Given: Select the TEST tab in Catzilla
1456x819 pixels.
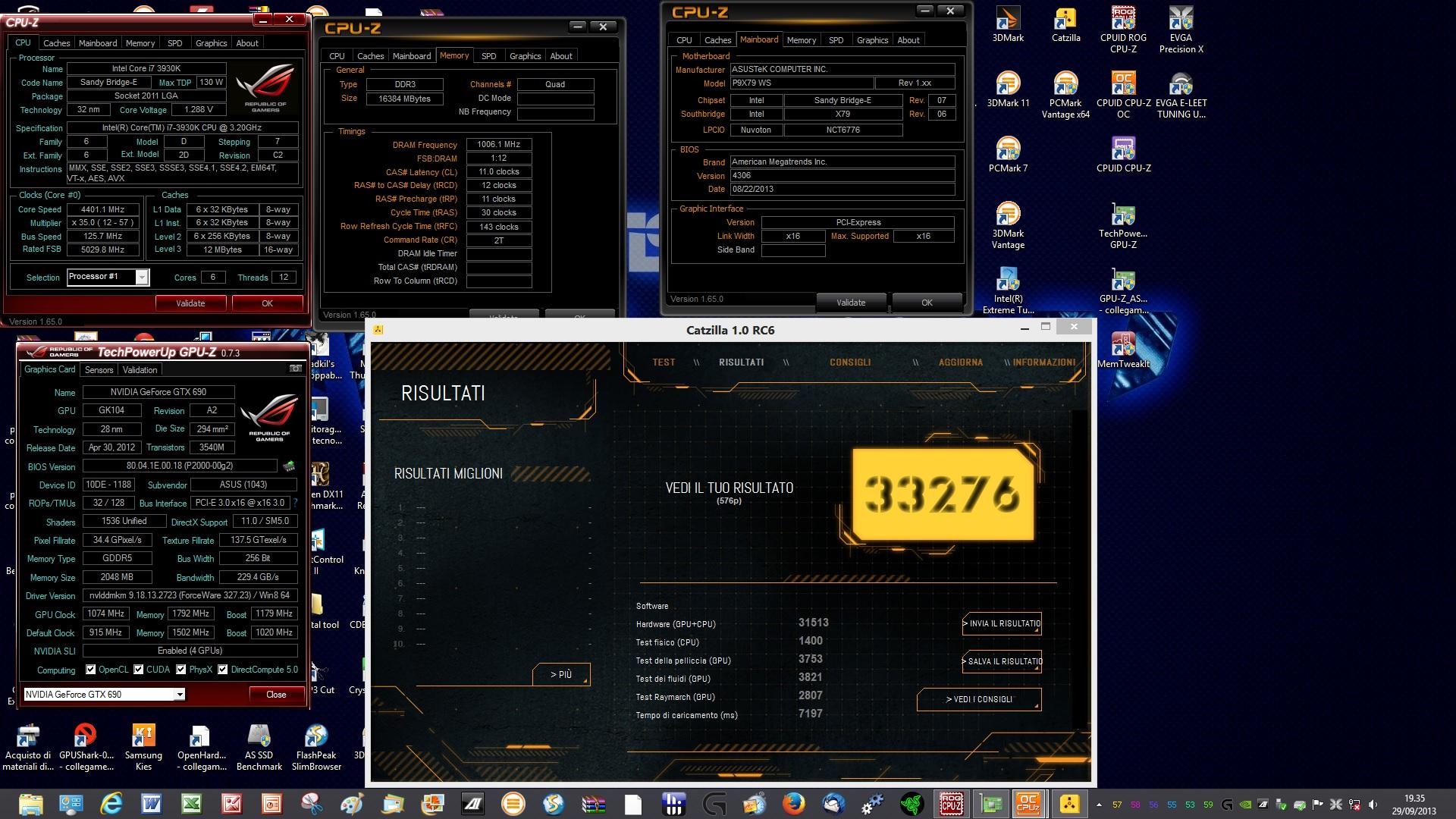Looking at the screenshot, I should point(664,362).
